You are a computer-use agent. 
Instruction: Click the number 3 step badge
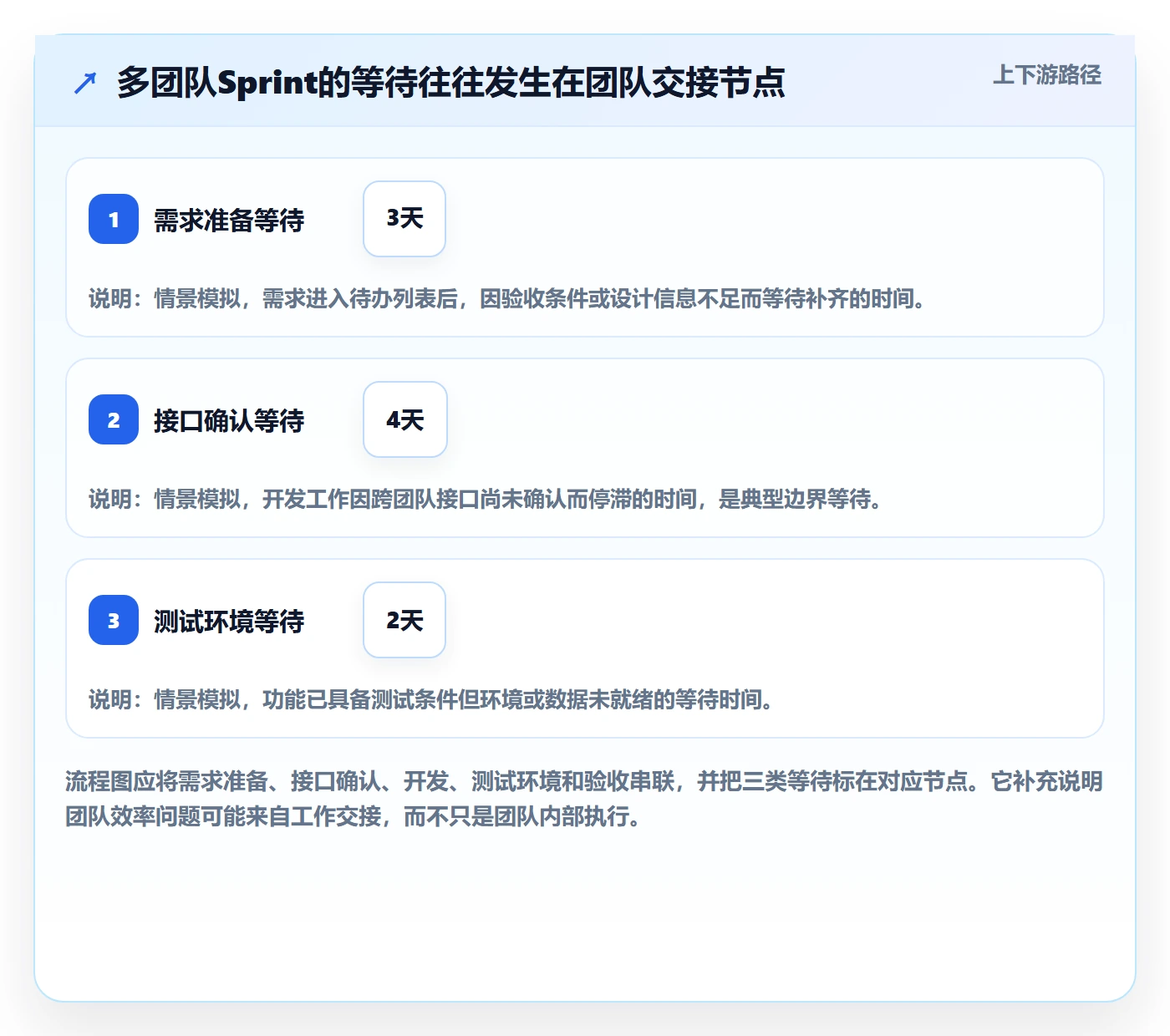(114, 620)
